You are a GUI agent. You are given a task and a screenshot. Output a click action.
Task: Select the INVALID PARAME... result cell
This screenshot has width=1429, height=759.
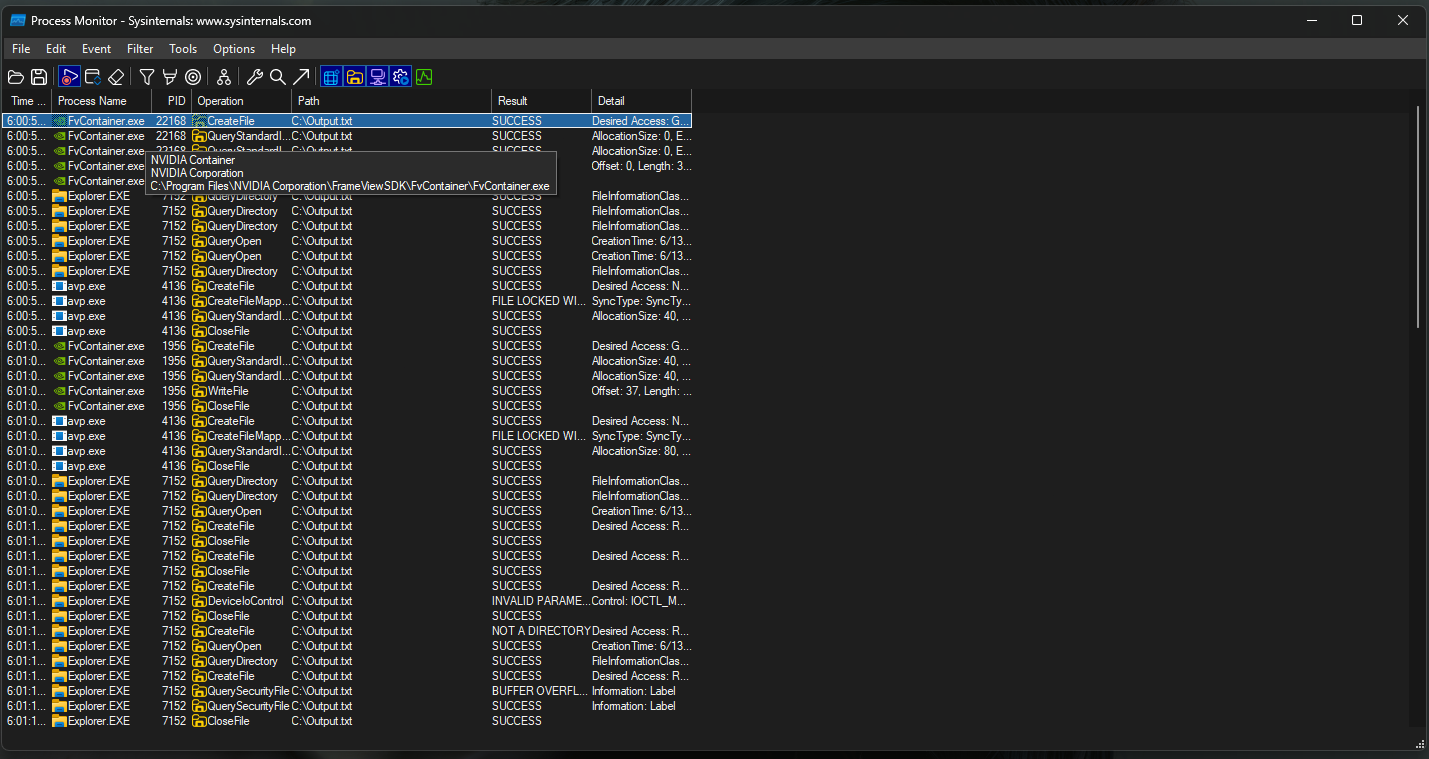pos(539,601)
